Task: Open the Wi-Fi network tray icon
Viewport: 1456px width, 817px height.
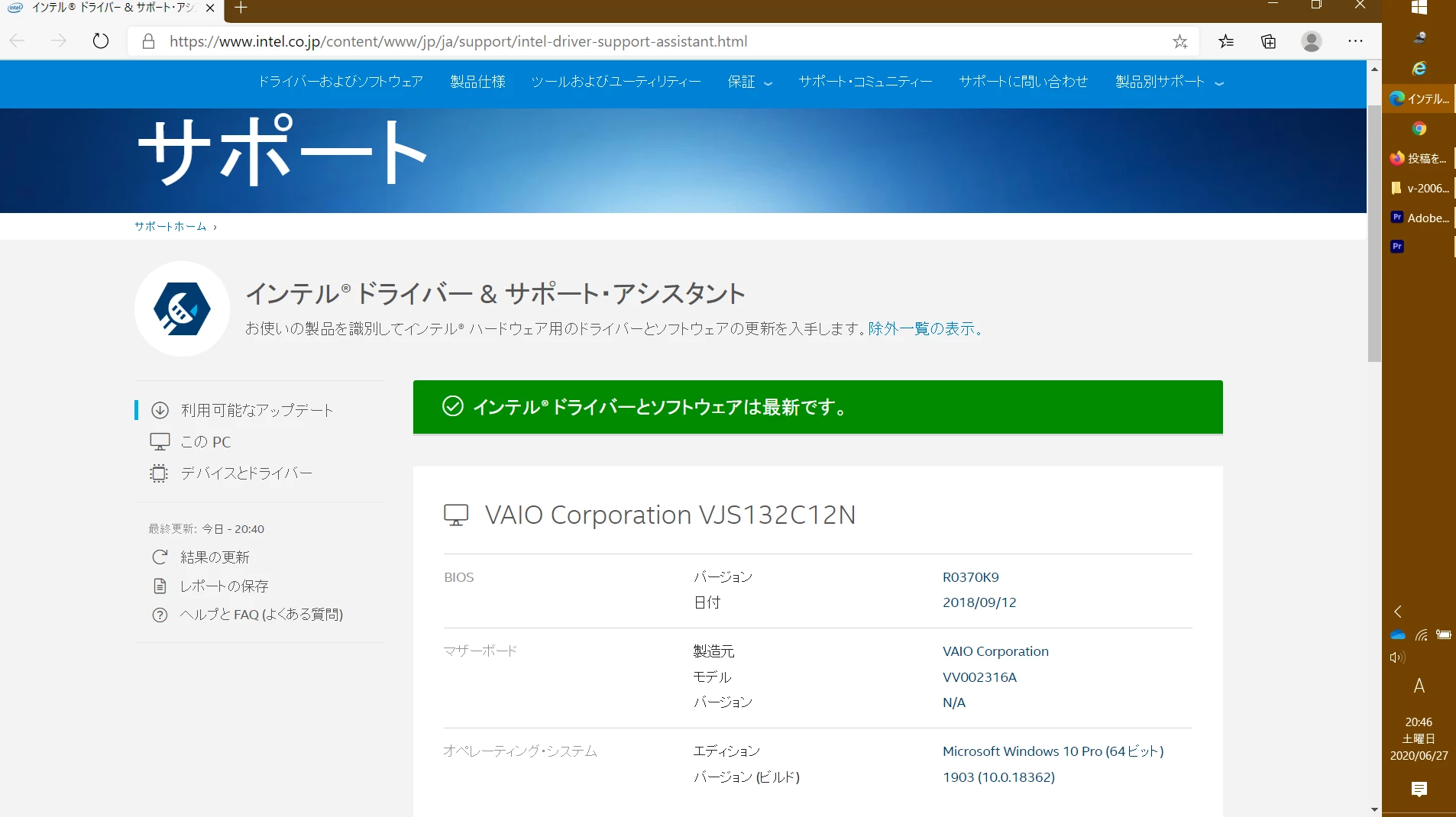Action: tap(1421, 635)
